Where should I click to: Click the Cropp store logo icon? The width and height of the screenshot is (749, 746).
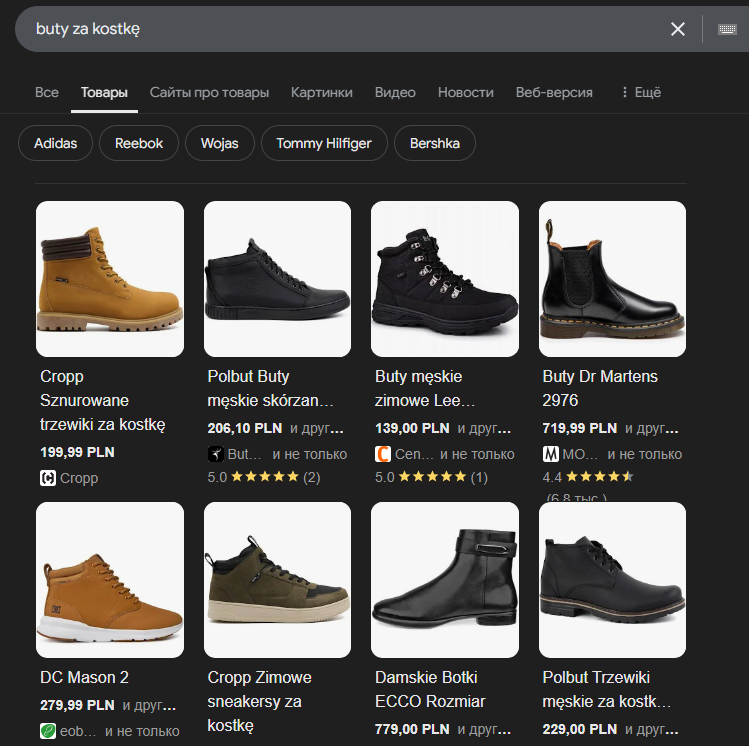[x=48, y=478]
